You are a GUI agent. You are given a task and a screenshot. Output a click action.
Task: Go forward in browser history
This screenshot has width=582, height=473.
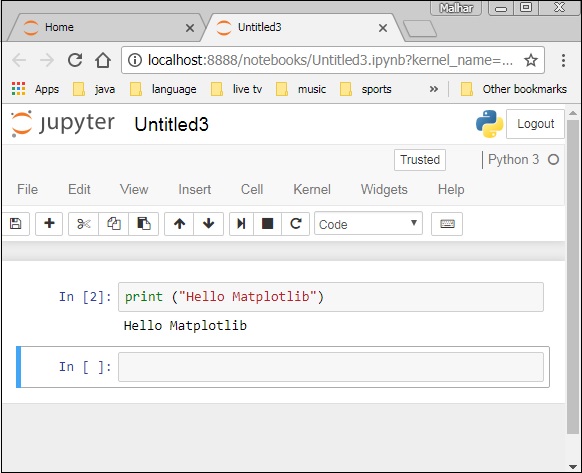[47, 60]
